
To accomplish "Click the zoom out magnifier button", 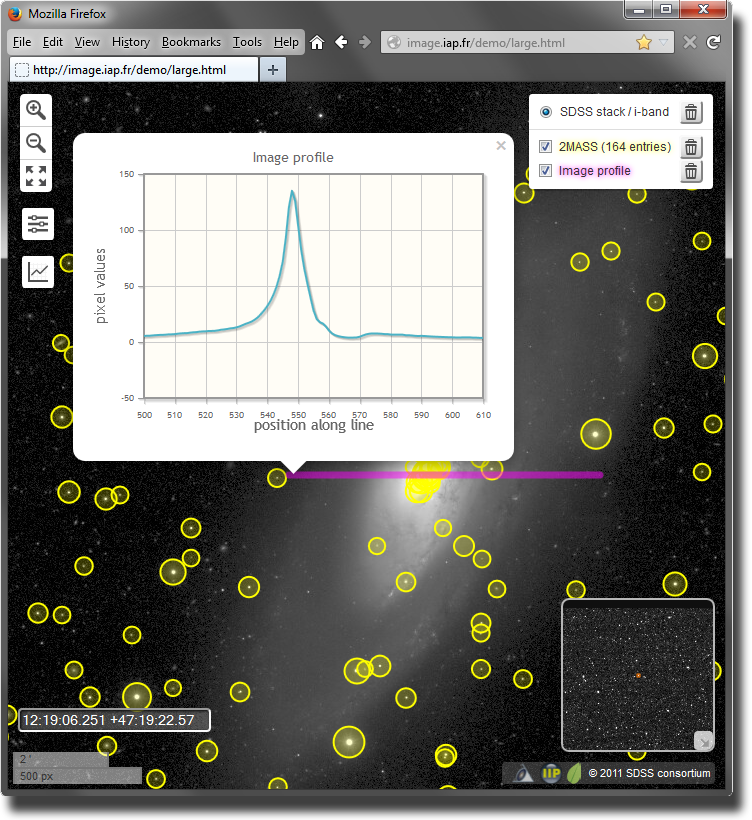I will (36, 143).
